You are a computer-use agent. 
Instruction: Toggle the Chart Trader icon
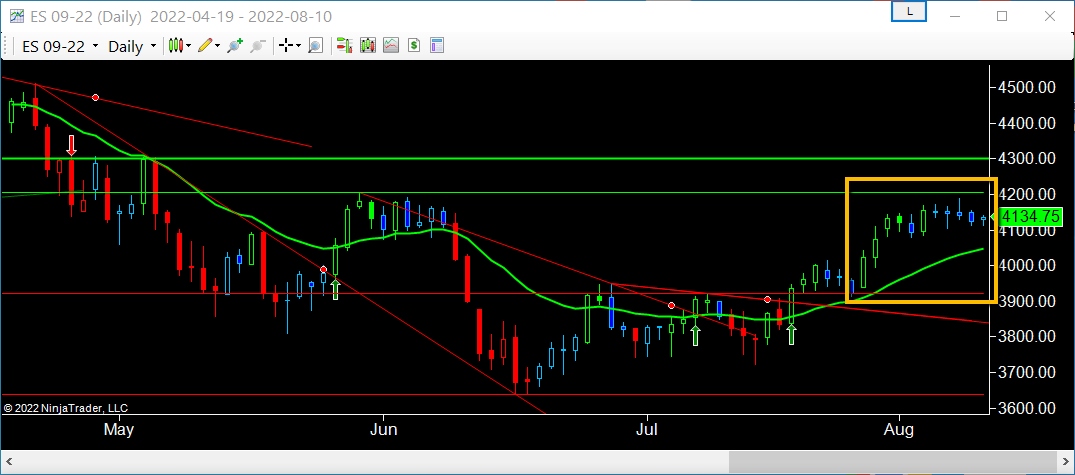point(344,46)
